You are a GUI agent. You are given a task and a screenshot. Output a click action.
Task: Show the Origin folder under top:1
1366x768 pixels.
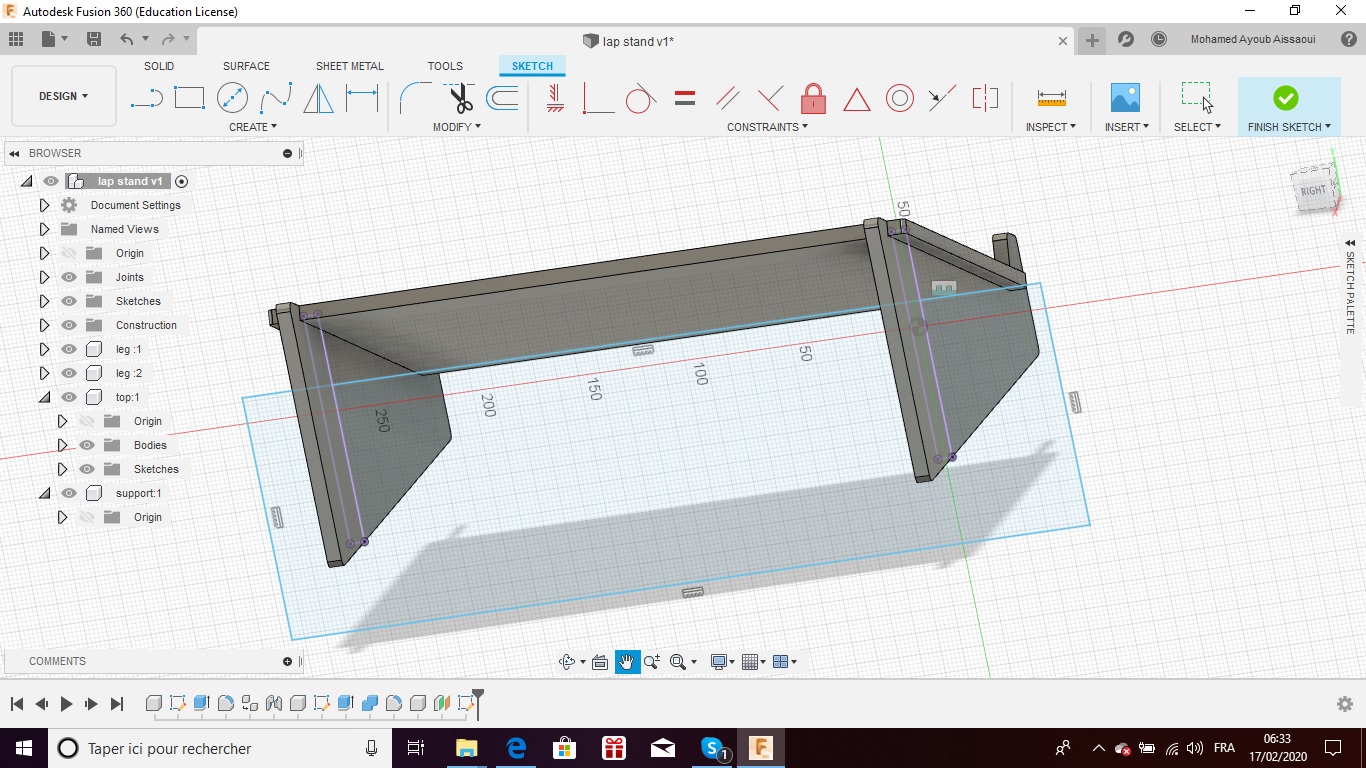(x=87, y=421)
